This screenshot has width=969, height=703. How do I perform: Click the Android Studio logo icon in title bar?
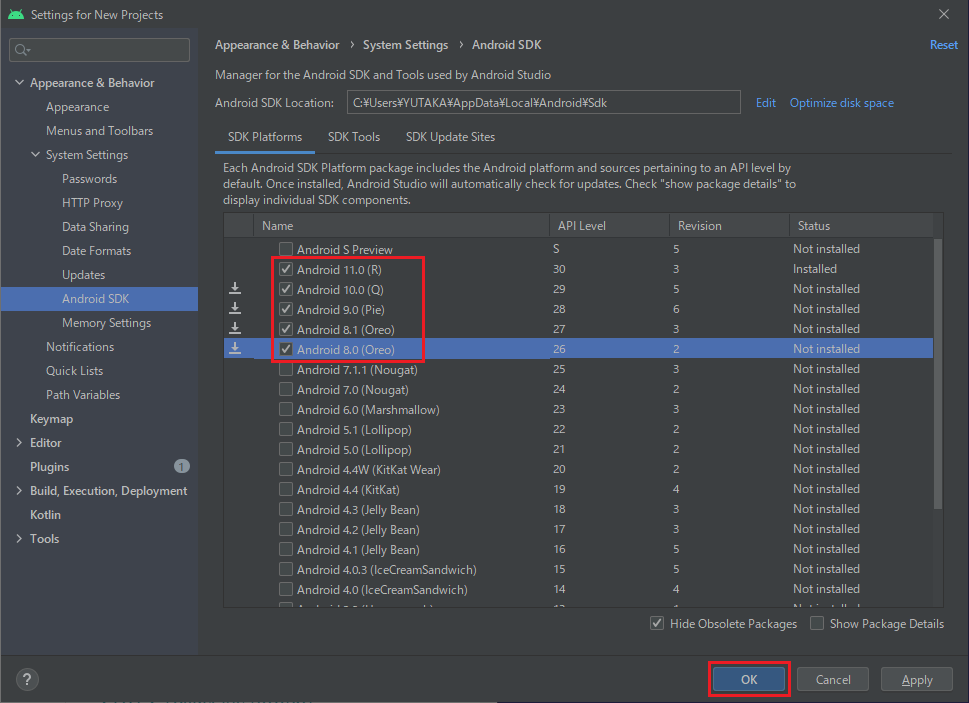16,14
